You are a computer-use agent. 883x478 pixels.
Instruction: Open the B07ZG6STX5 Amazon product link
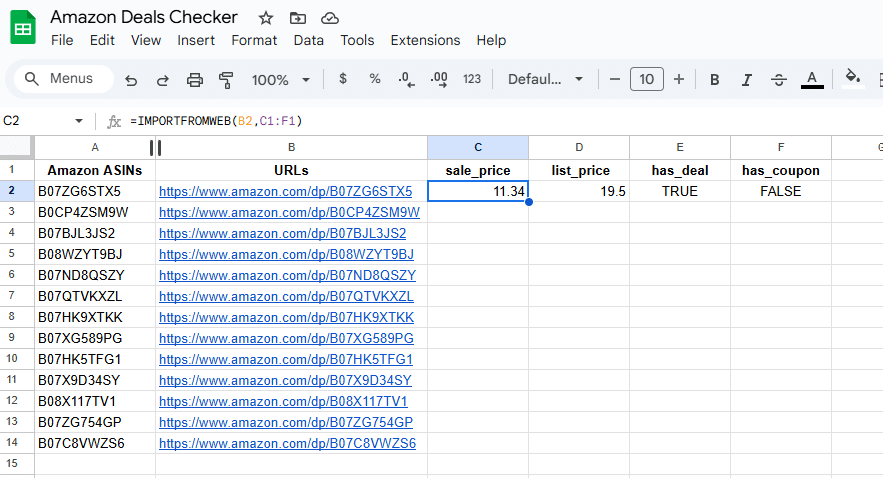point(285,191)
